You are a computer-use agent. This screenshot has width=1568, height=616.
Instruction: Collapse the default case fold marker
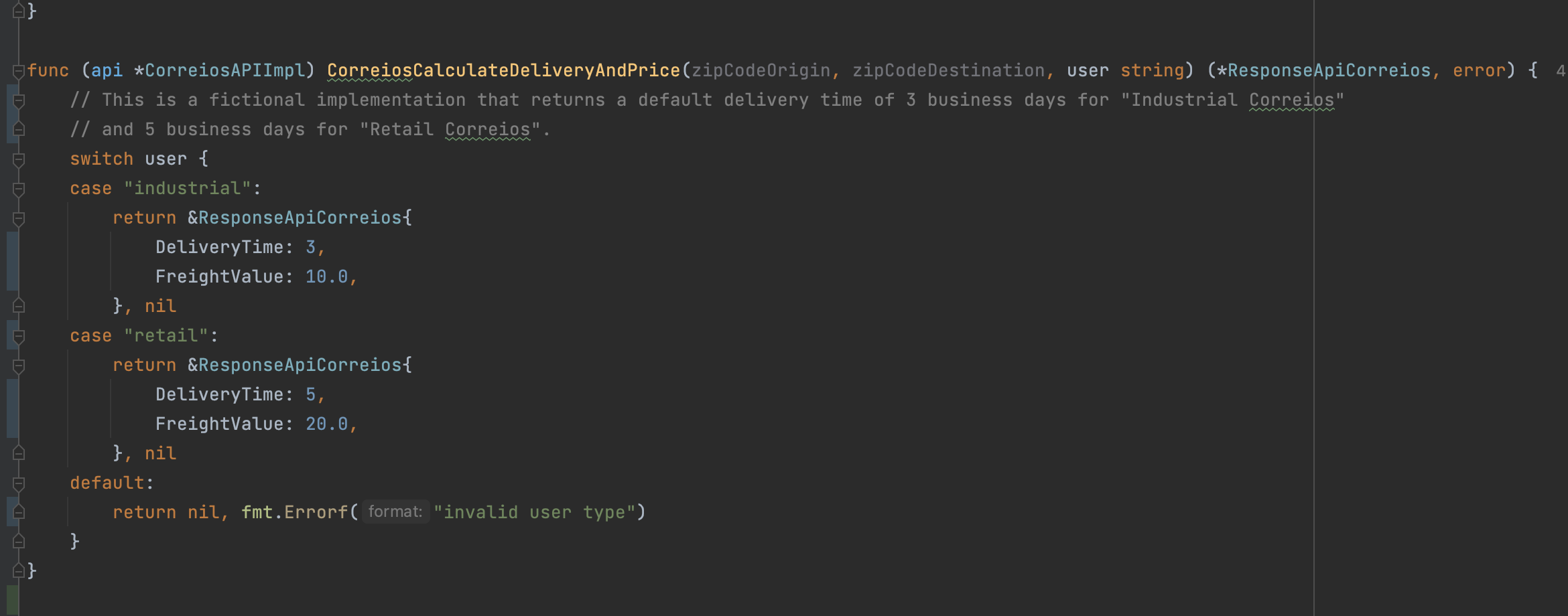19,483
